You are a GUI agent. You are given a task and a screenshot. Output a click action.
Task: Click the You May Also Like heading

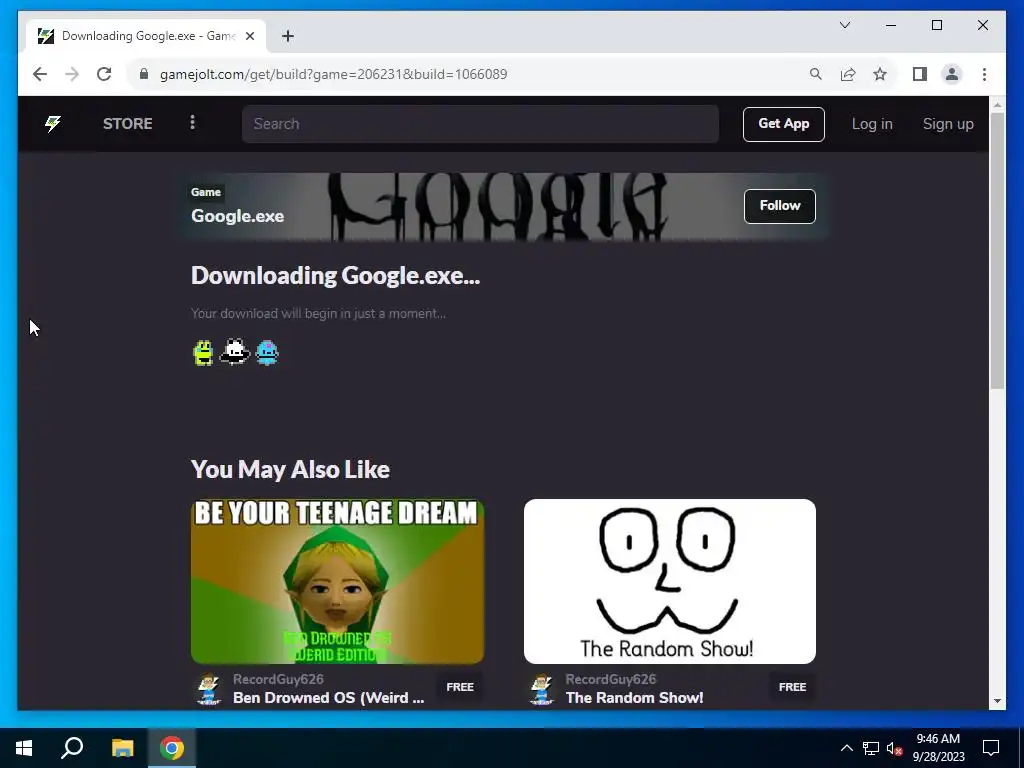point(290,469)
